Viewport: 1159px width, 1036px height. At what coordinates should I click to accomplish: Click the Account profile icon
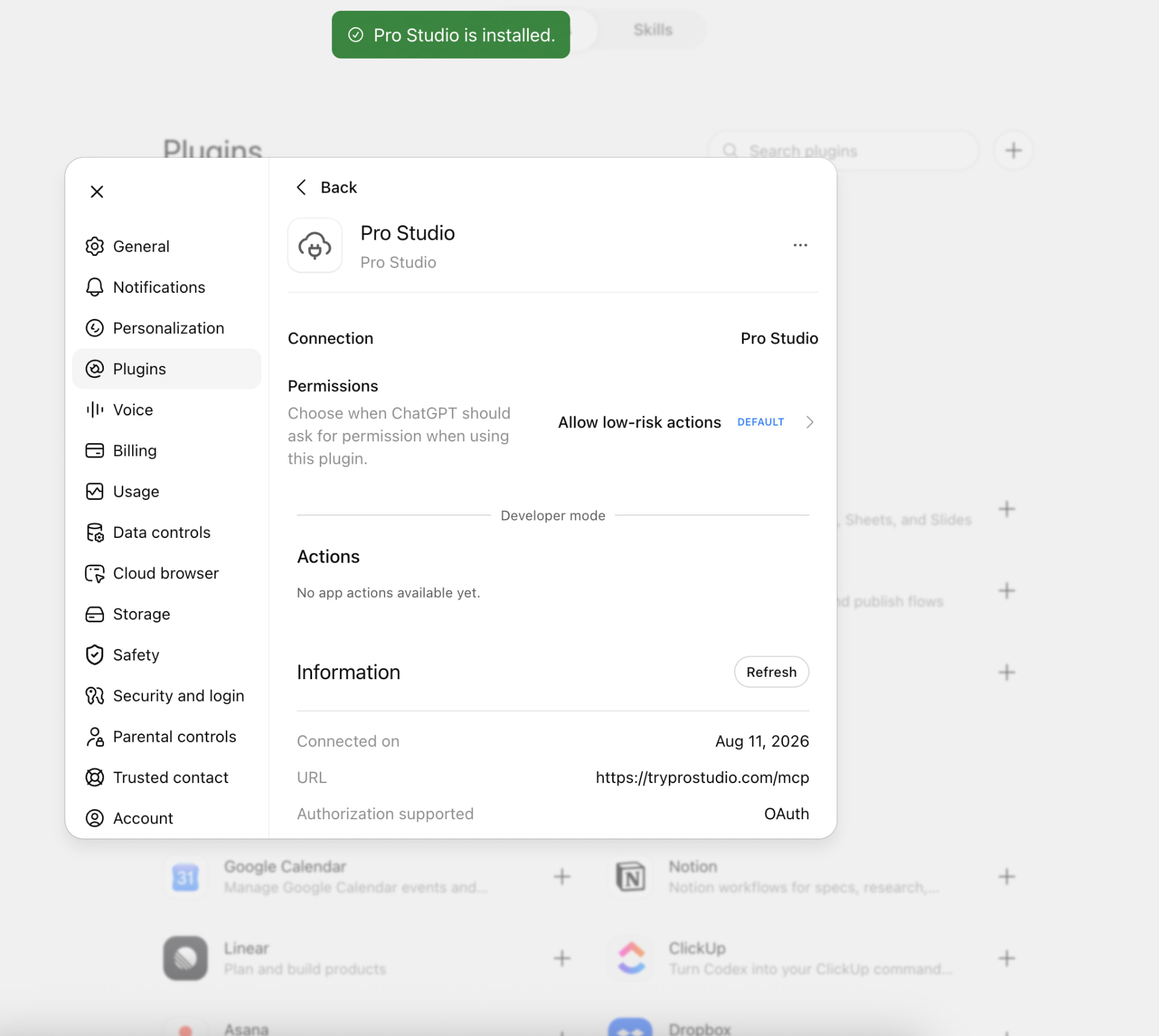click(95, 818)
